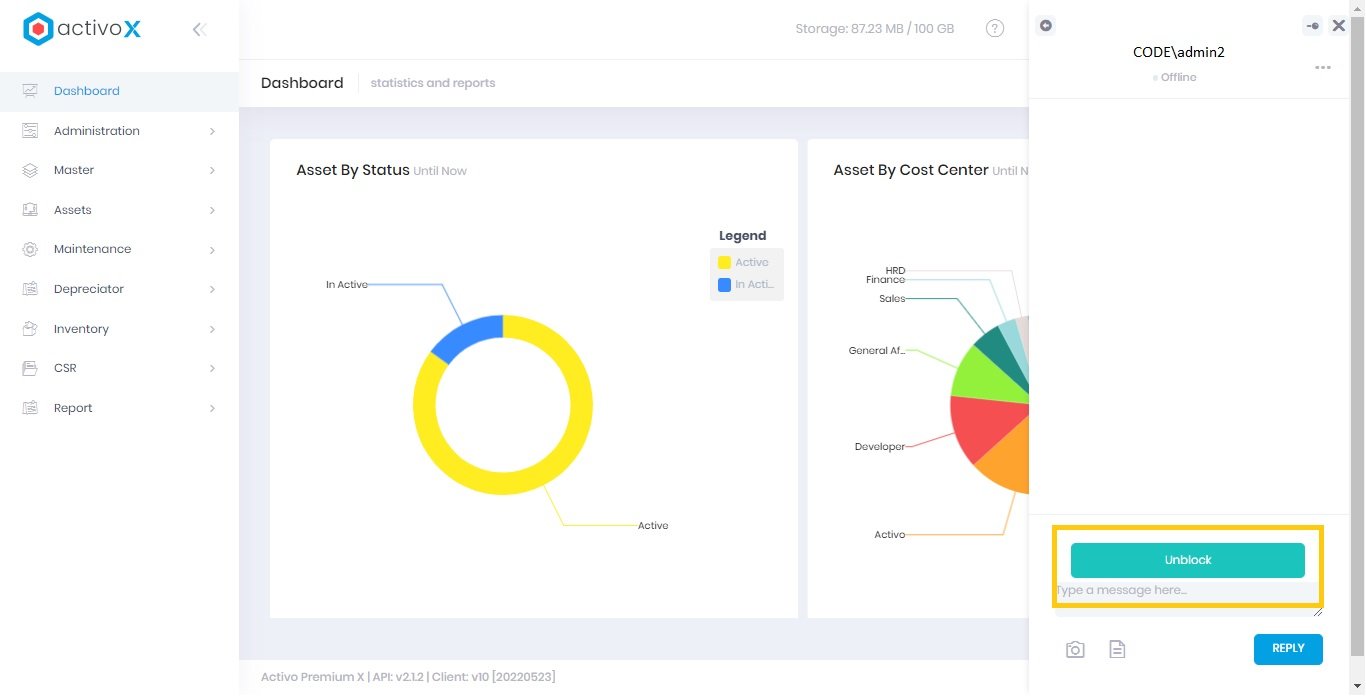Expand the Maintenance submenu

click(x=119, y=249)
